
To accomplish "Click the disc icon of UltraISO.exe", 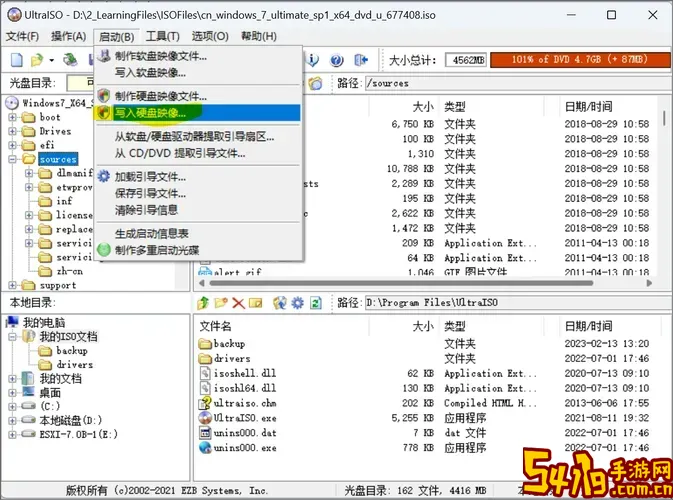I will click(205, 418).
